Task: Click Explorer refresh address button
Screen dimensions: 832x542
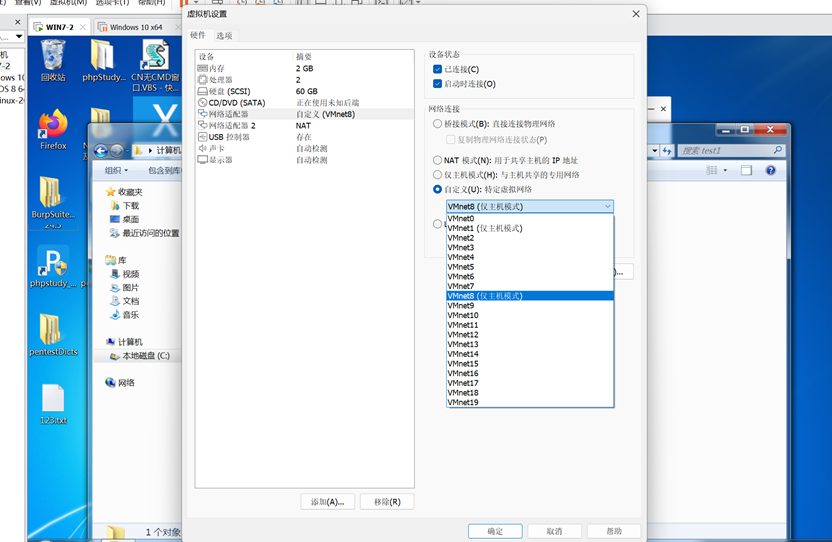Action: (667, 151)
